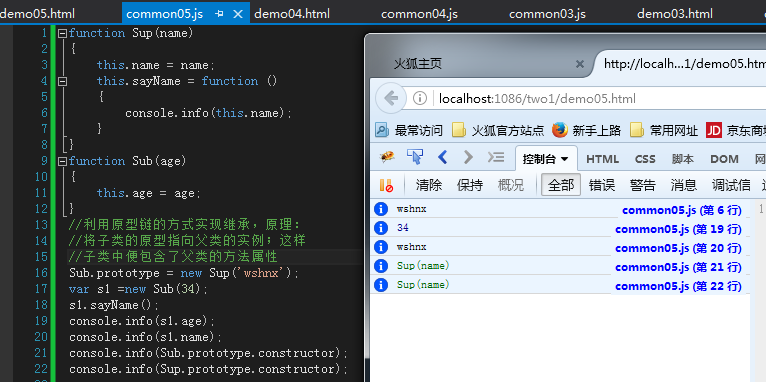Screen dimensions: 766x382
Task: Open Firebug 脚本 panel tab
Action: [x=682, y=159]
